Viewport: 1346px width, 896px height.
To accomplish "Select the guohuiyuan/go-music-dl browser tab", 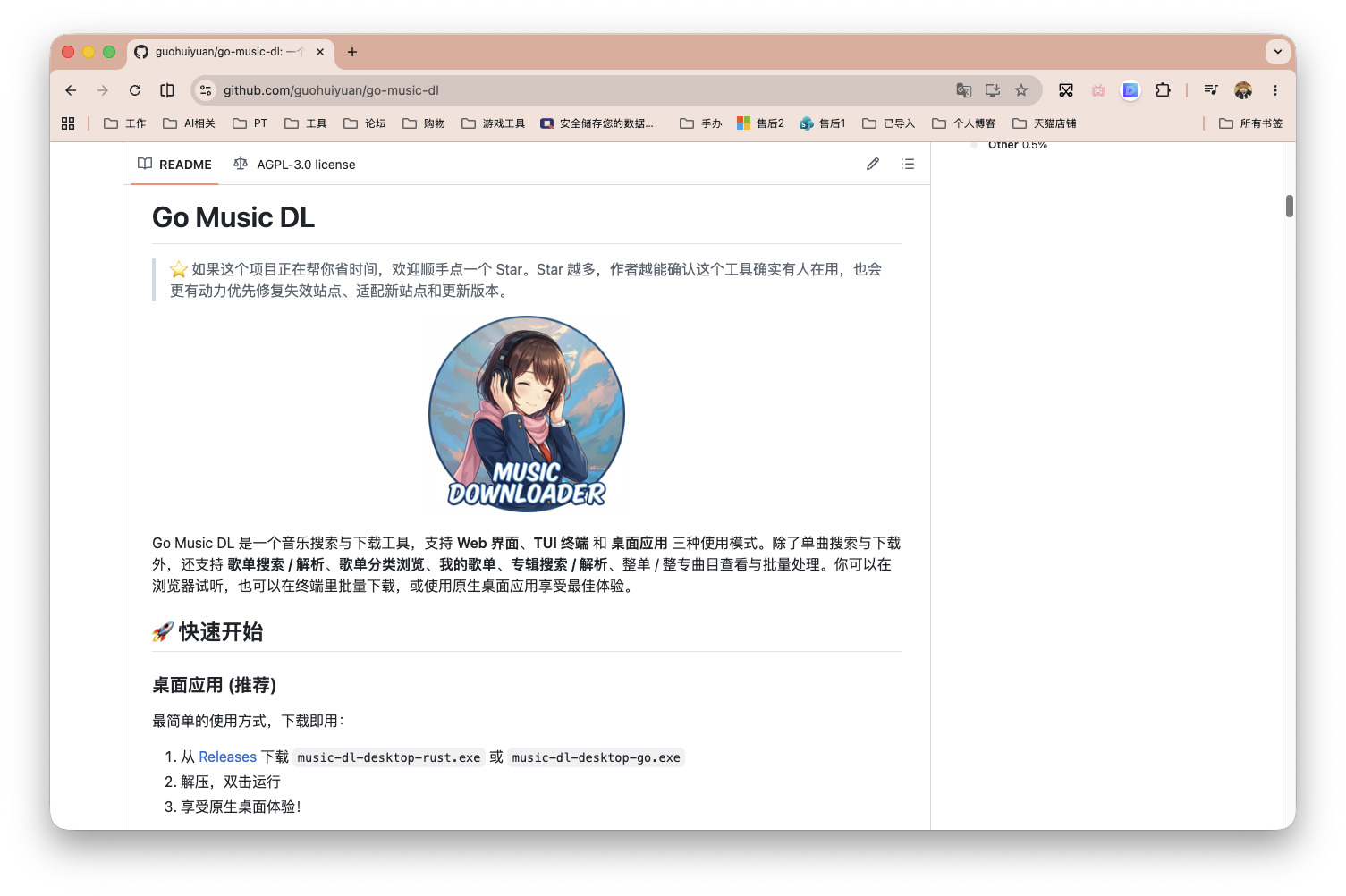I will click(x=231, y=52).
